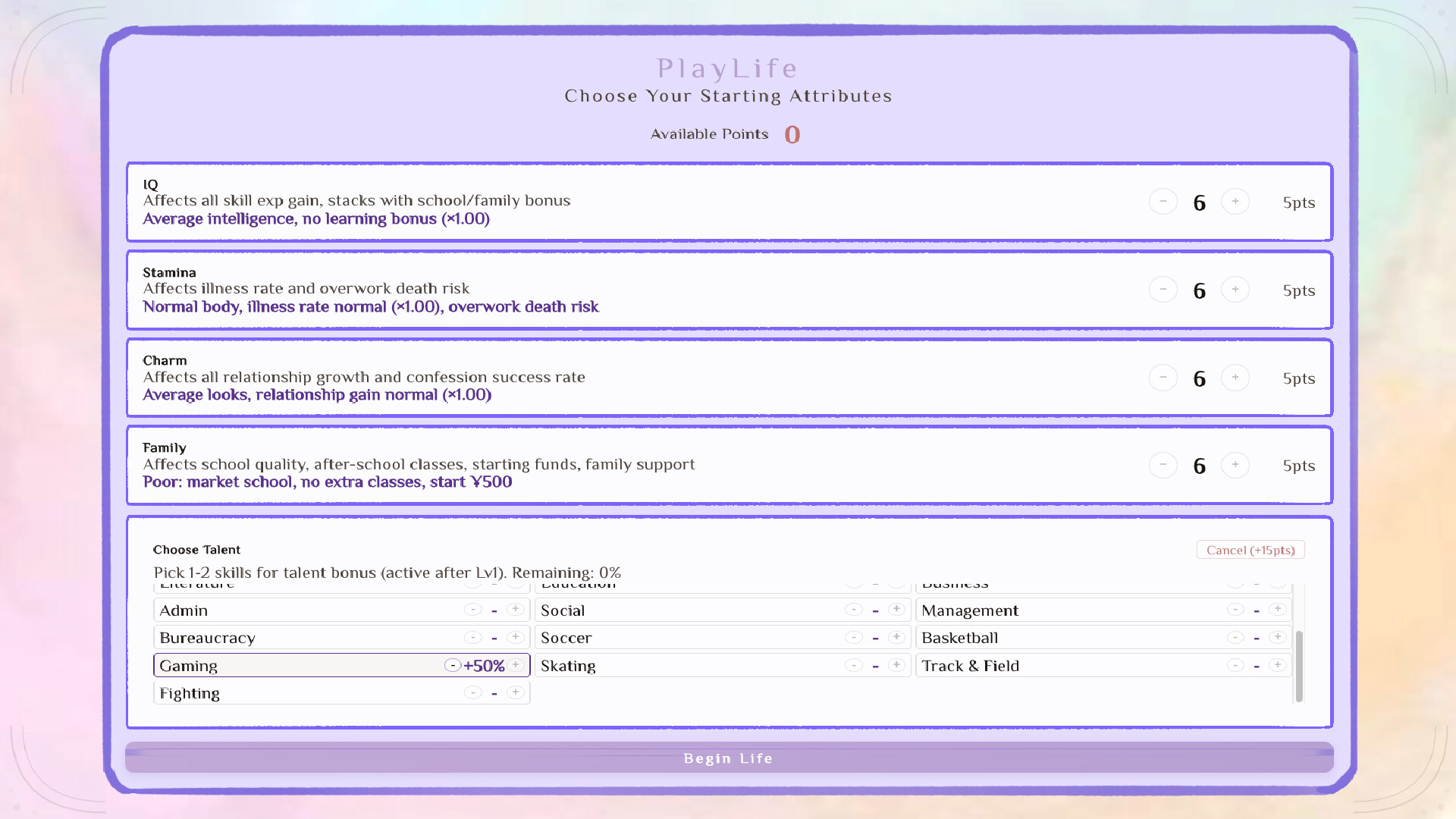Click 'Poor: market school' Family description
The height and width of the screenshot is (819, 1456).
[327, 482]
